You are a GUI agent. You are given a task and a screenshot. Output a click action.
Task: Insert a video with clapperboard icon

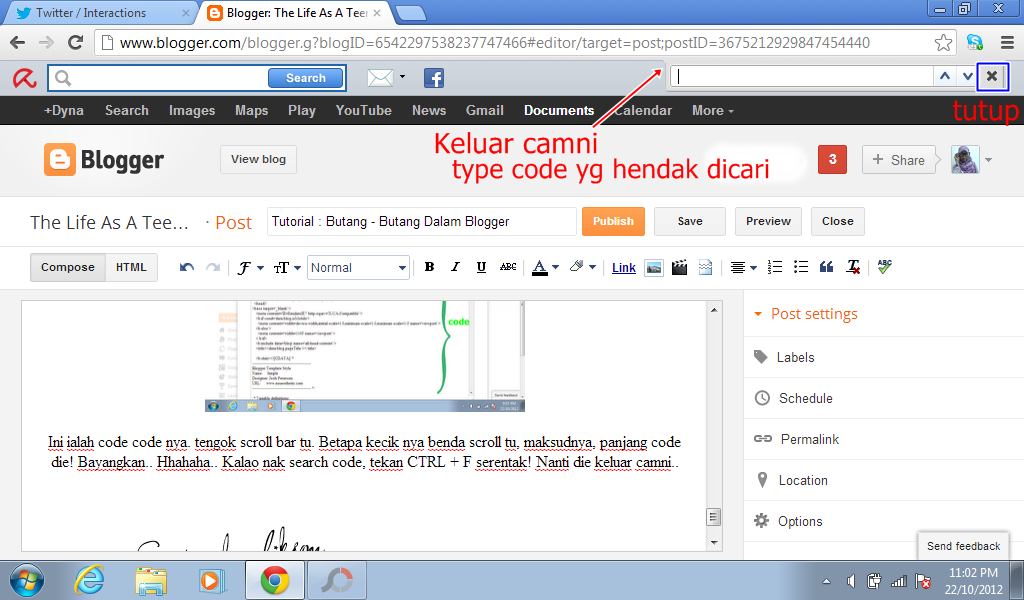(679, 267)
